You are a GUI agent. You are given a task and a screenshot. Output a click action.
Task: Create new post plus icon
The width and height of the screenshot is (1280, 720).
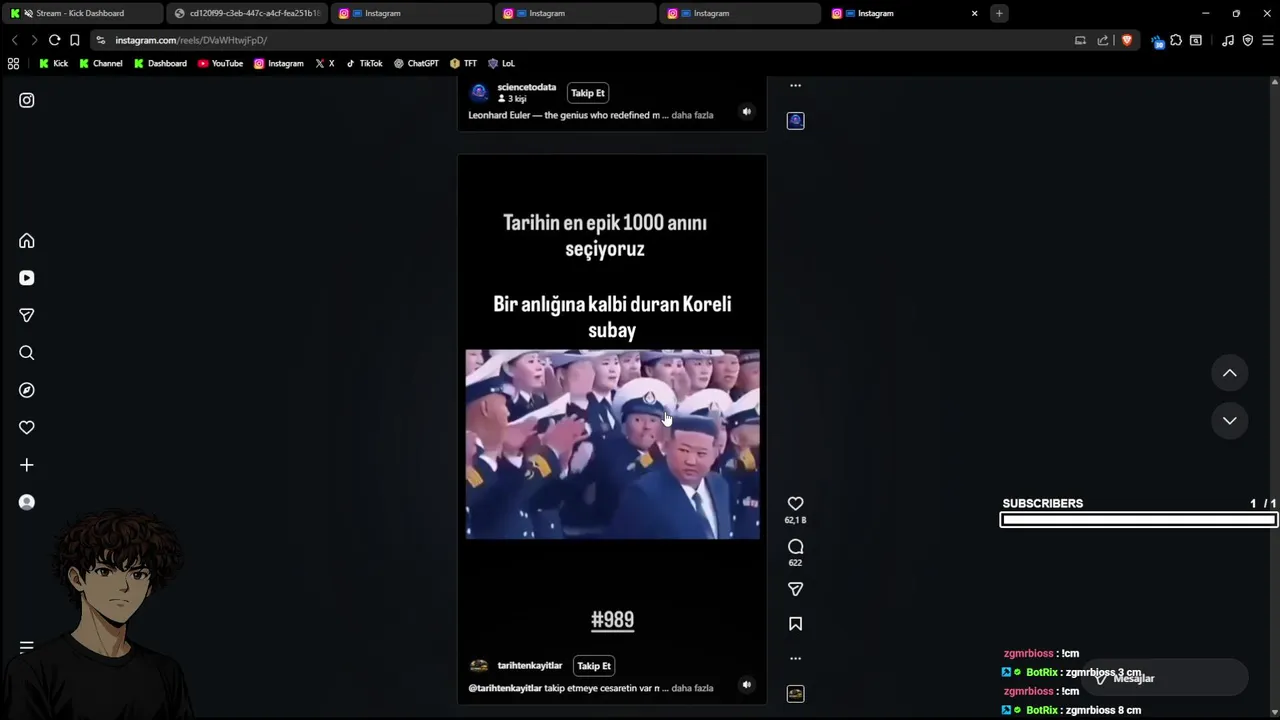(x=27, y=465)
